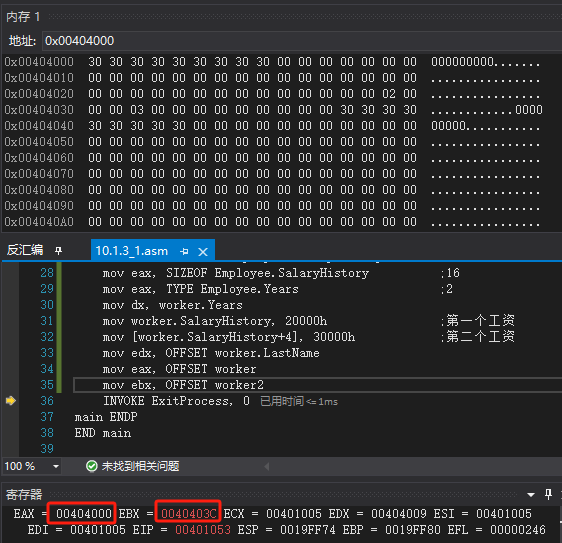Click line 34 mov eax, OFFSET worker
The height and width of the screenshot is (543, 562).
pyautogui.click(x=179, y=369)
